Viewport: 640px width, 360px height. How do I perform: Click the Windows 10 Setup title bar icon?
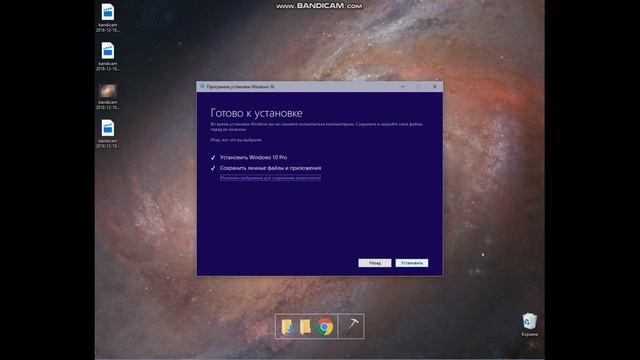[x=202, y=87]
